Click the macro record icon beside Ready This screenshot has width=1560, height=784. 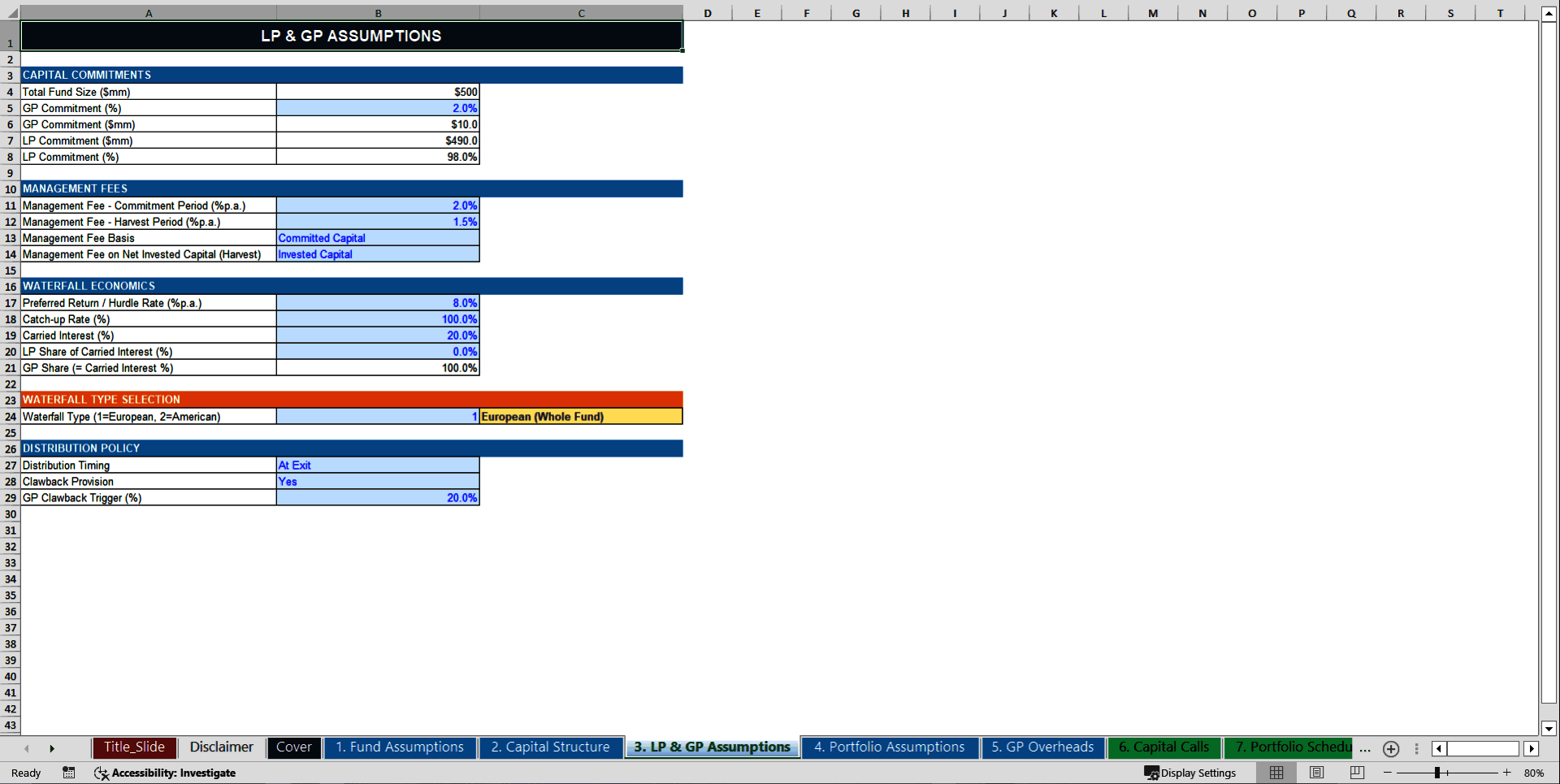(x=68, y=773)
